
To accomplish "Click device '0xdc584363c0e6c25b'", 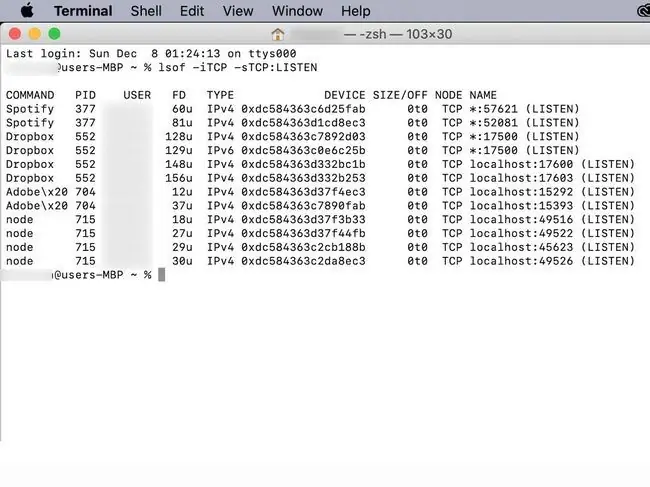I will click(303, 150).
